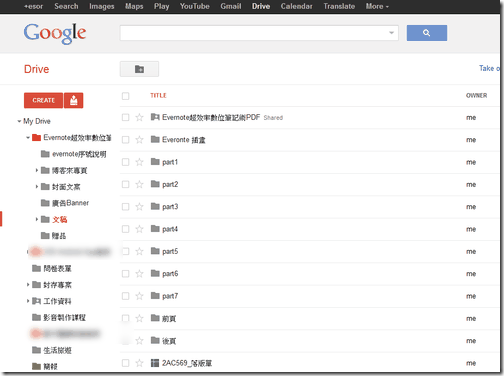
Task: Open Translate in the top bar
Action: (x=339, y=6)
